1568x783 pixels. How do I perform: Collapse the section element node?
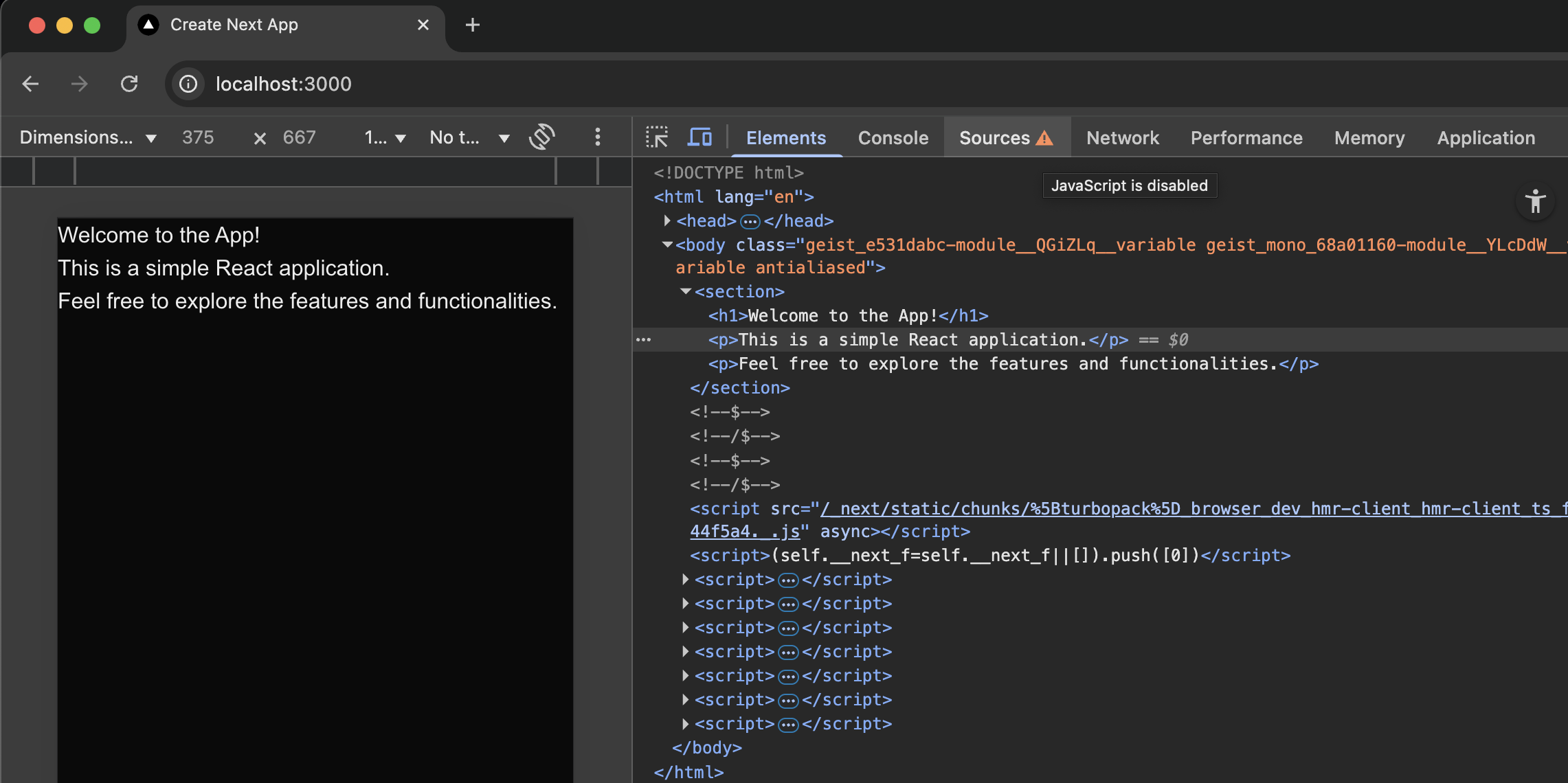coord(685,291)
